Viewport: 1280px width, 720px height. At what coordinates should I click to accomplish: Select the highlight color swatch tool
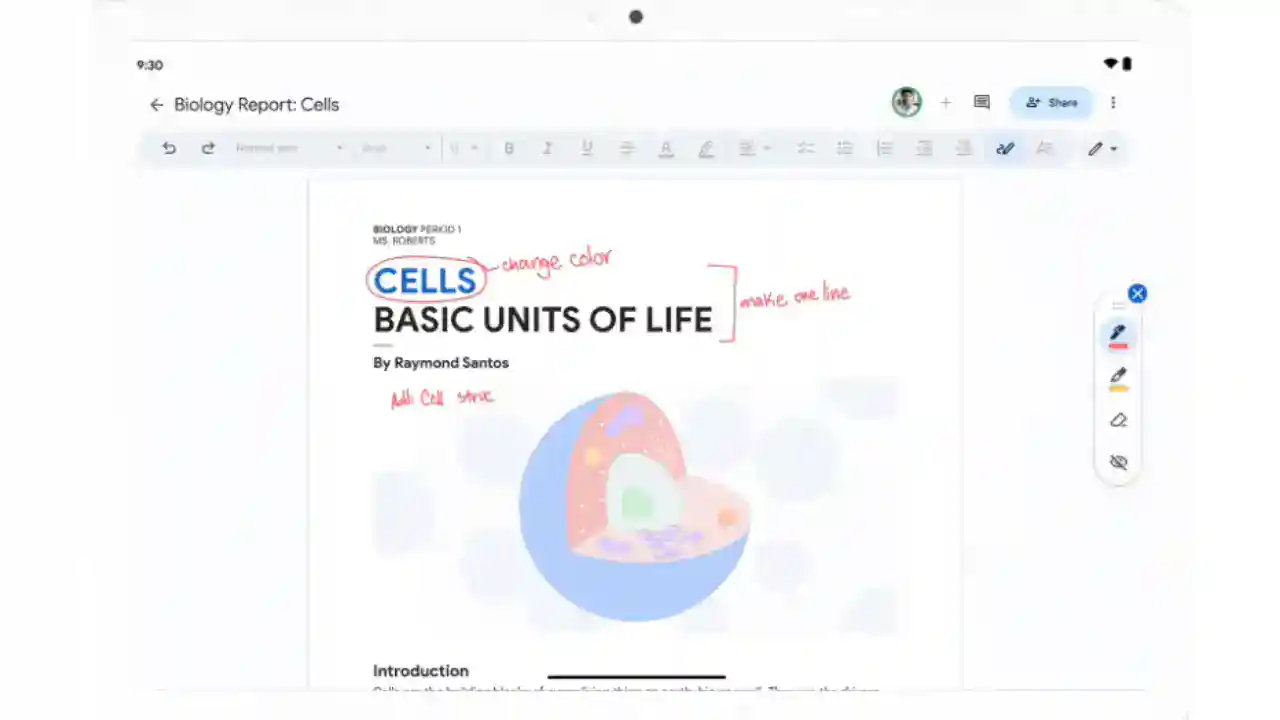pos(706,148)
